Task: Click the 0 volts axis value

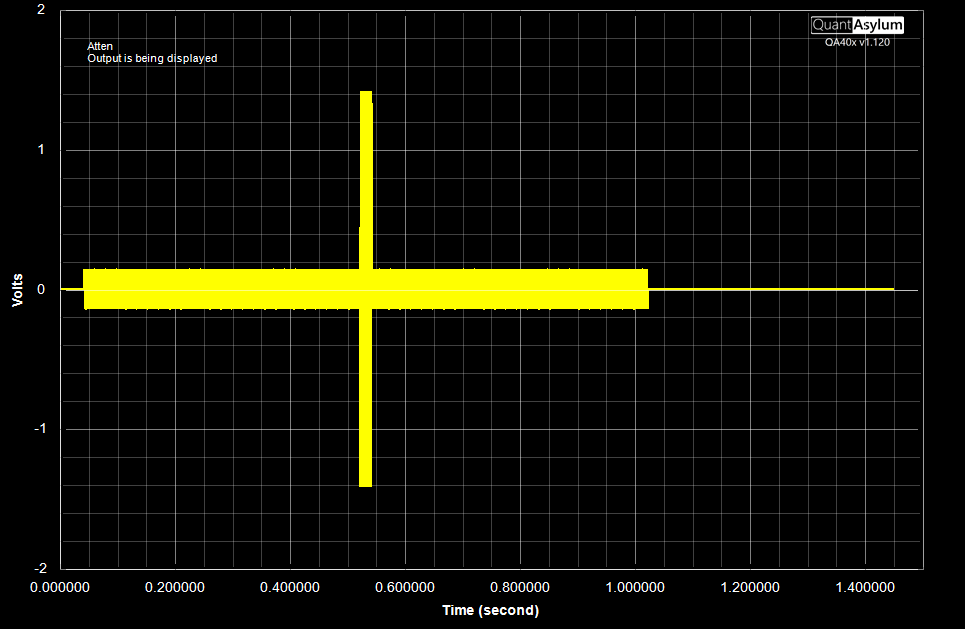Action: pyautogui.click(x=41, y=289)
